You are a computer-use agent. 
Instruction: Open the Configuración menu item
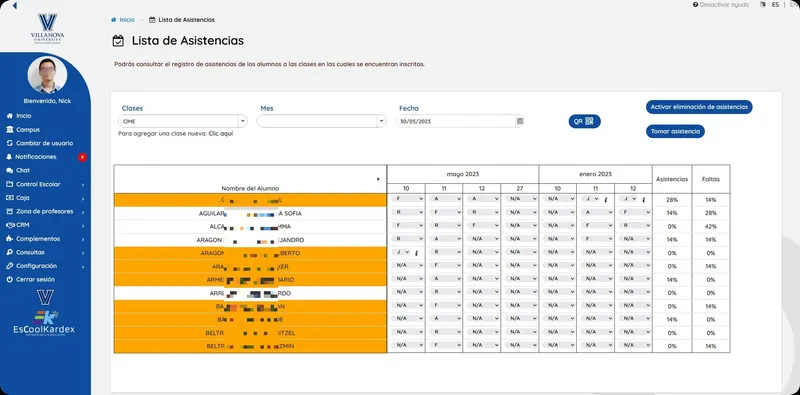click(x=45, y=266)
